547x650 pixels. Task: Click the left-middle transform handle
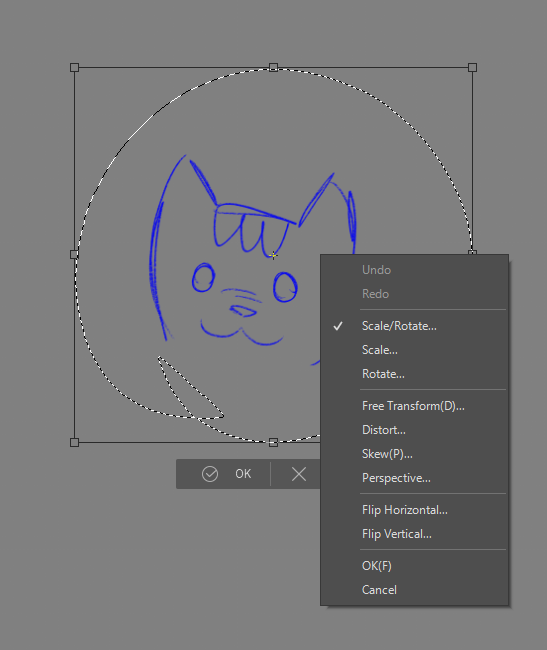tap(75, 255)
